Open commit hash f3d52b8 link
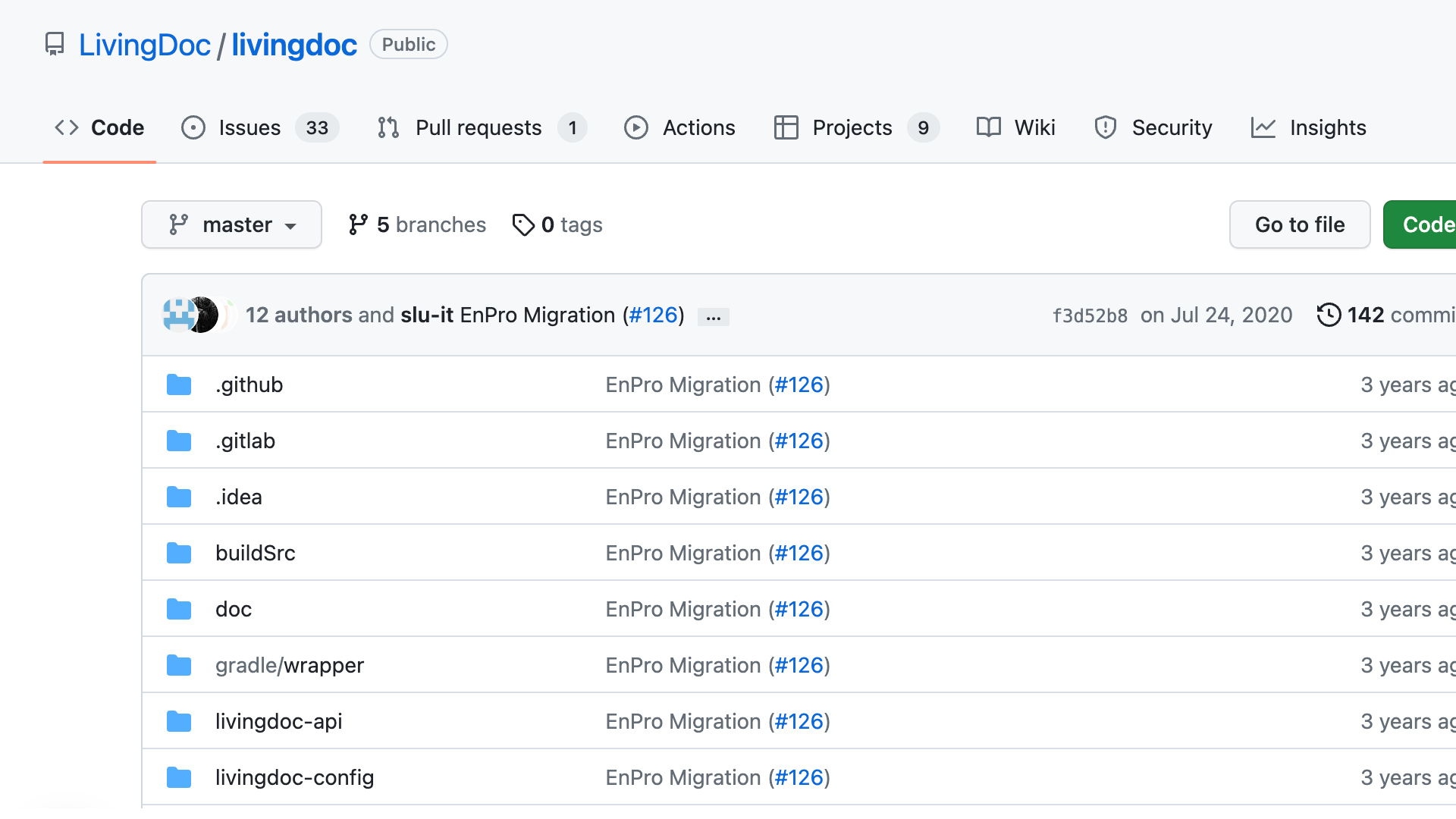This screenshot has width=1456, height=819. [x=1090, y=315]
